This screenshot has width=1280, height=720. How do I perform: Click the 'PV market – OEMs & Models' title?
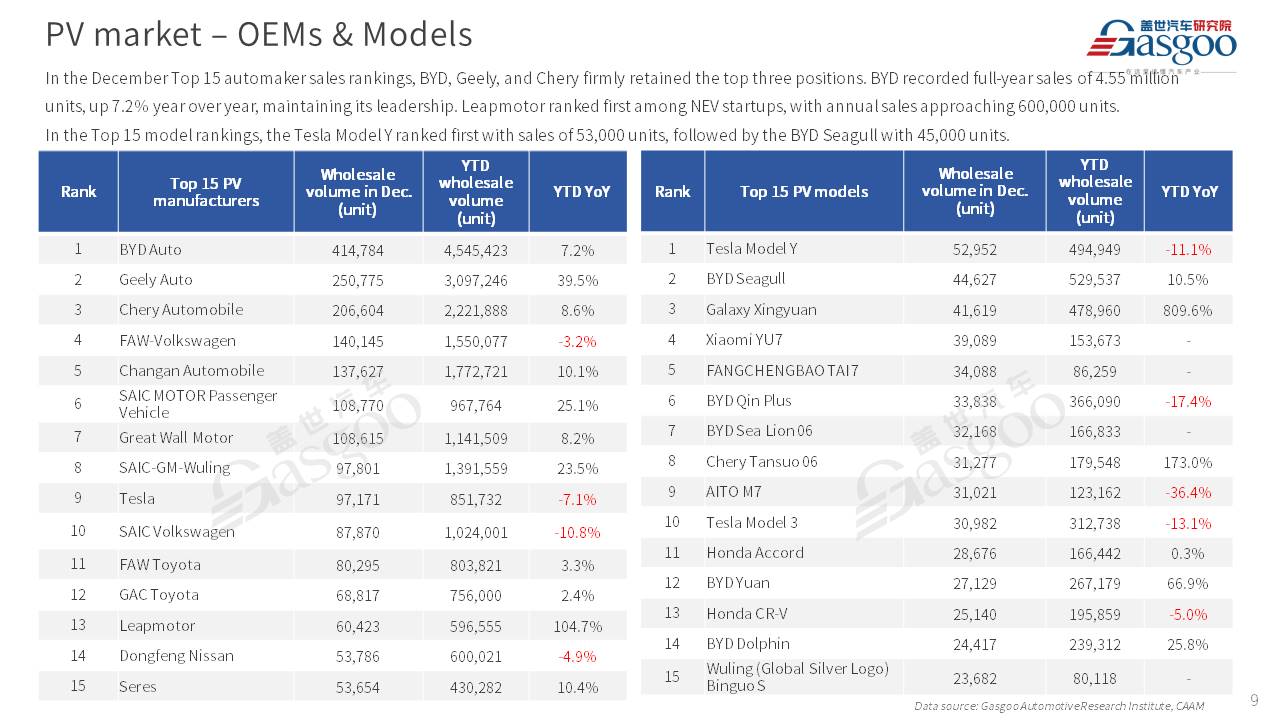[x=258, y=35]
